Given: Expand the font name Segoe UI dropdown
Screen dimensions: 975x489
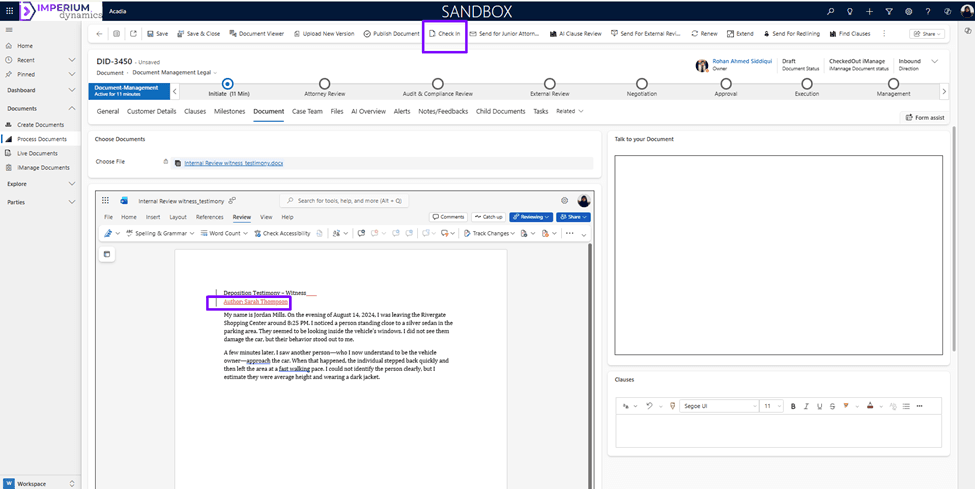Looking at the screenshot, I should click(719, 406).
